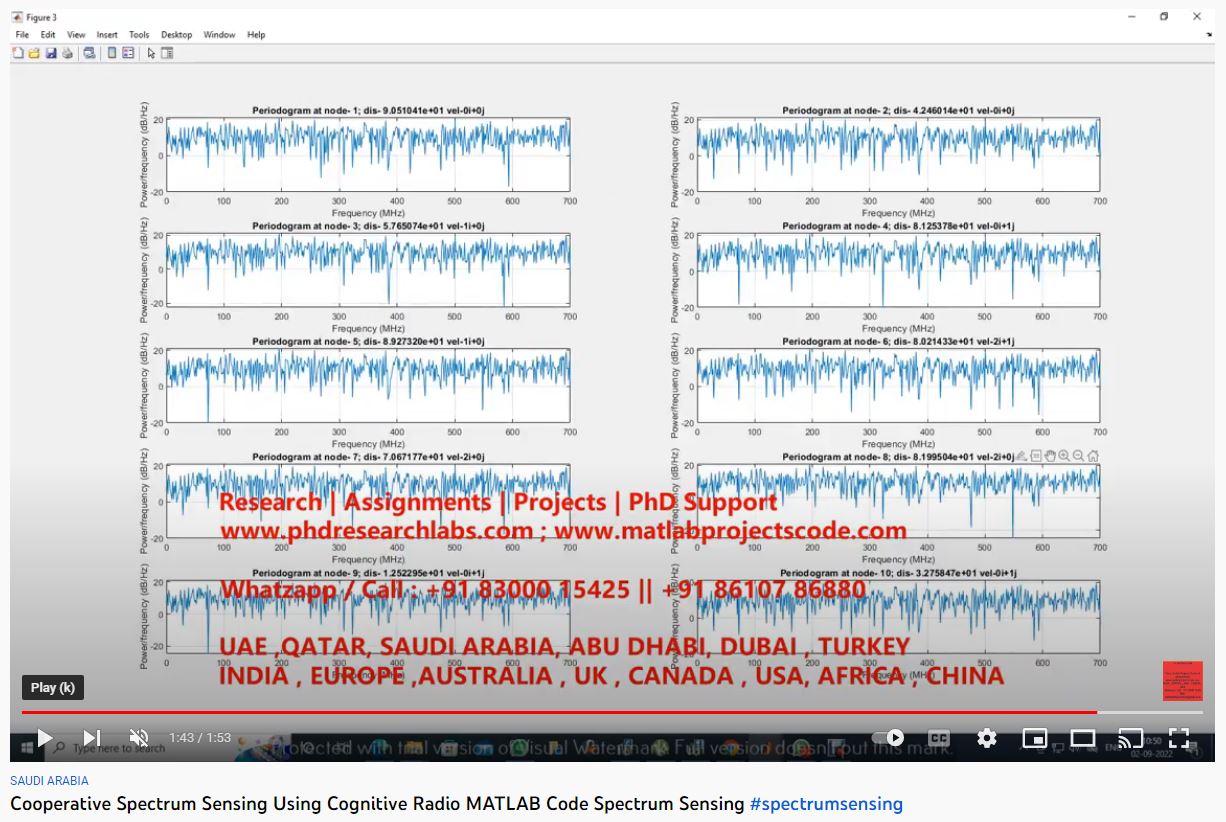Click the Save Figure icon in the toolbar
1226x822 pixels.
pos(51,53)
